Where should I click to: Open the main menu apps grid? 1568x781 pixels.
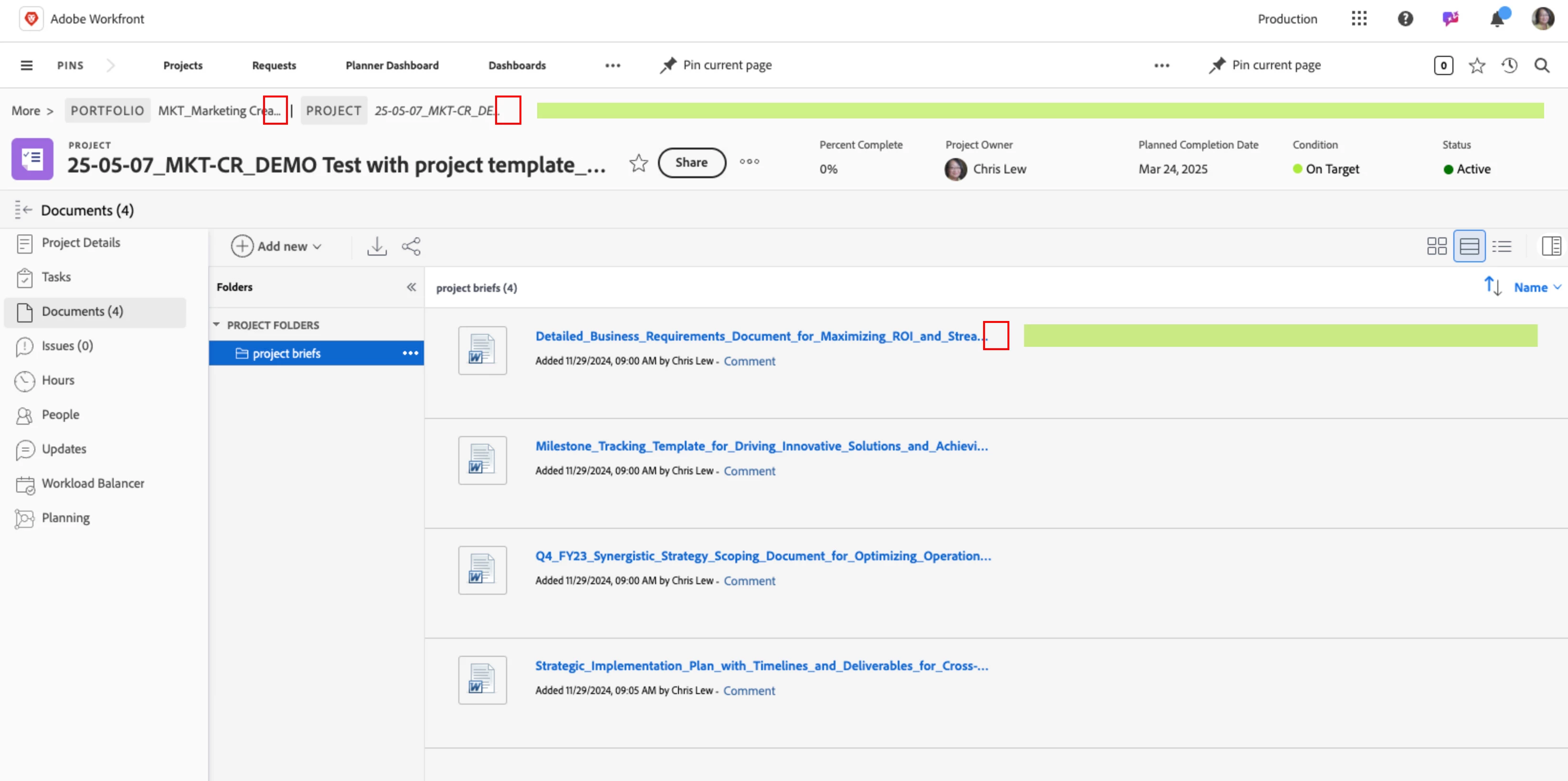tap(1358, 19)
